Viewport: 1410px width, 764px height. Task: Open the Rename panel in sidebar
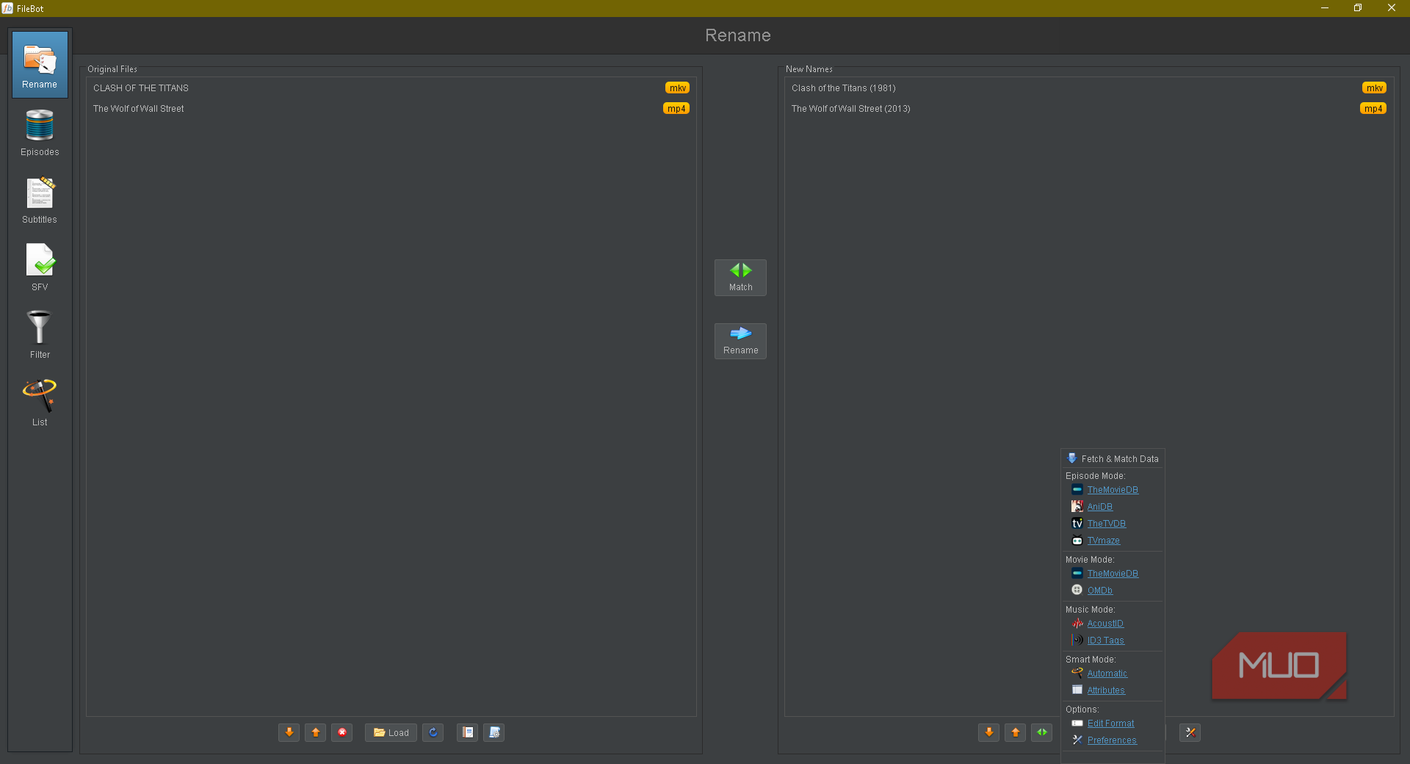(x=40, y=64)
